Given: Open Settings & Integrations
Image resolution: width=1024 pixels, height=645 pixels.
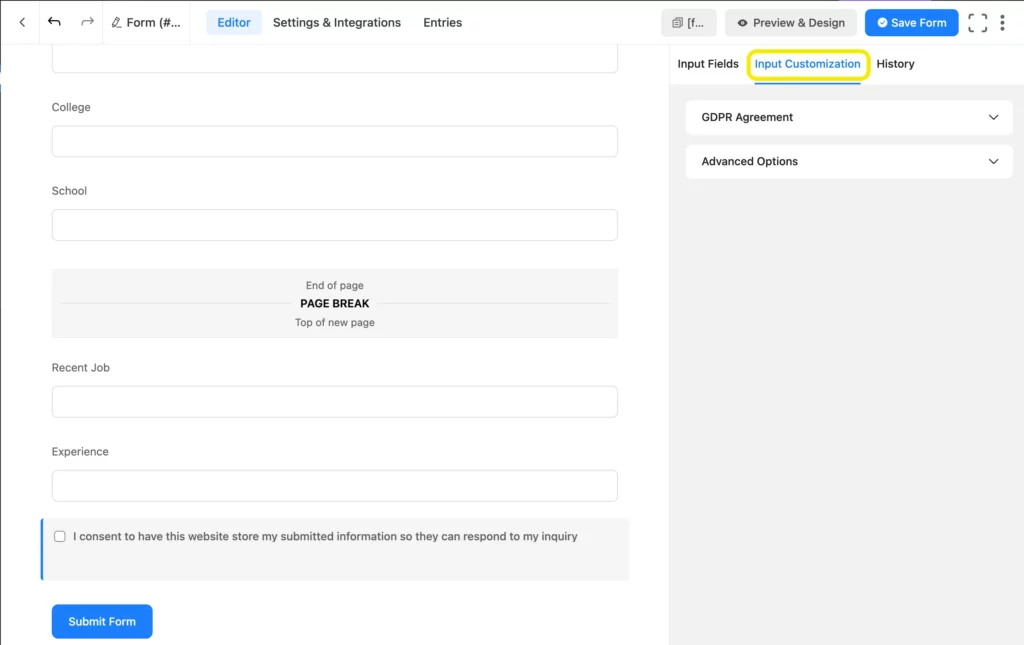Looking at the screenshot, I should pos(337,22).
